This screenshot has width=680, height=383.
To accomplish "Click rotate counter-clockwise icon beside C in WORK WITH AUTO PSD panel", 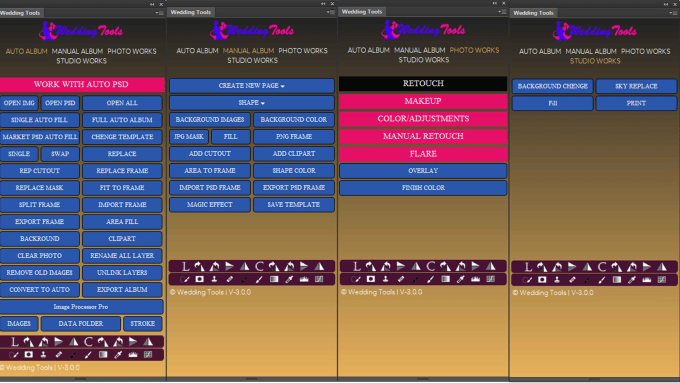I will 118,342.
